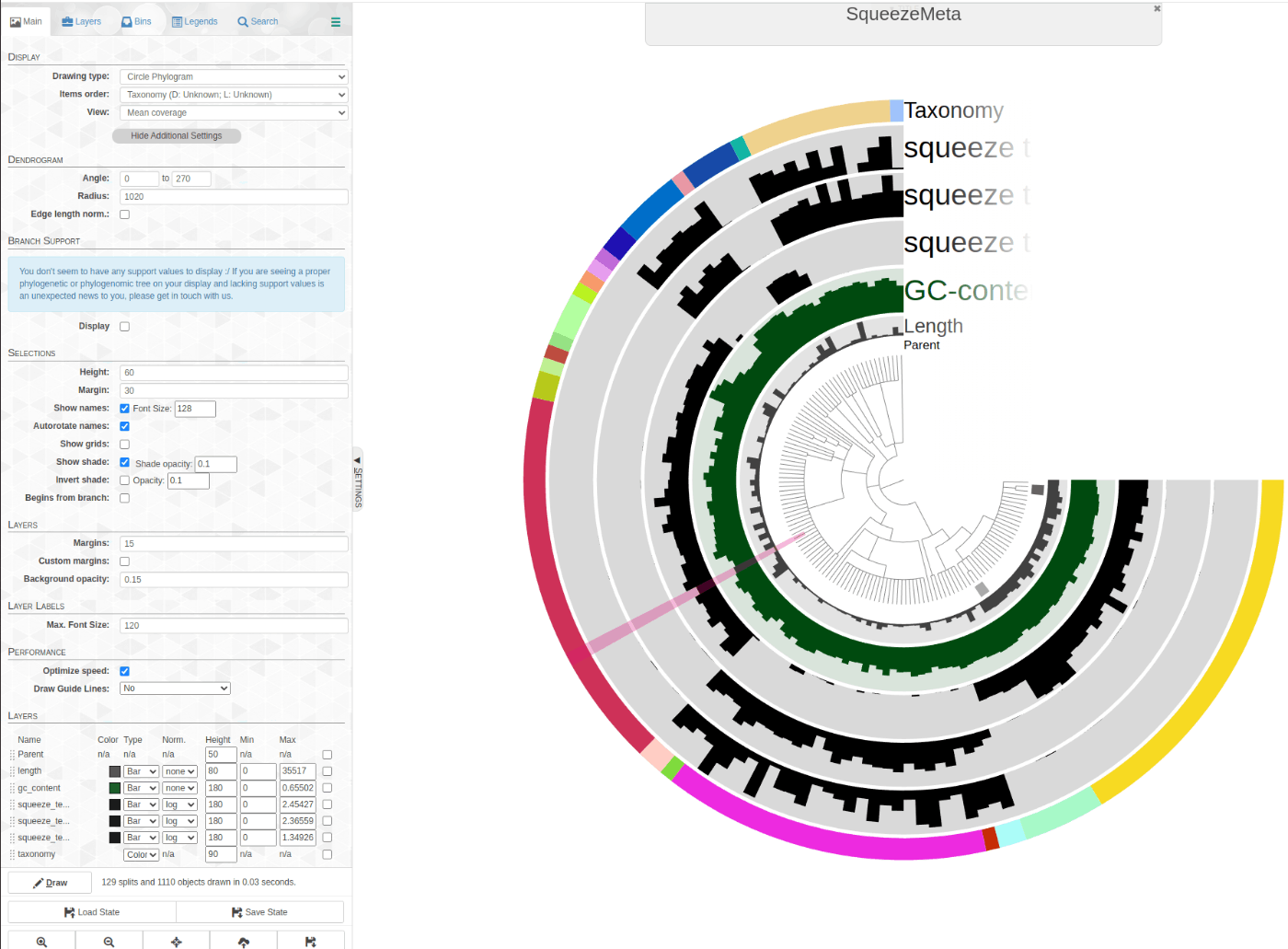
Task: Toggle the Autorotate names checkbox
Action: [x=125, y=426]
